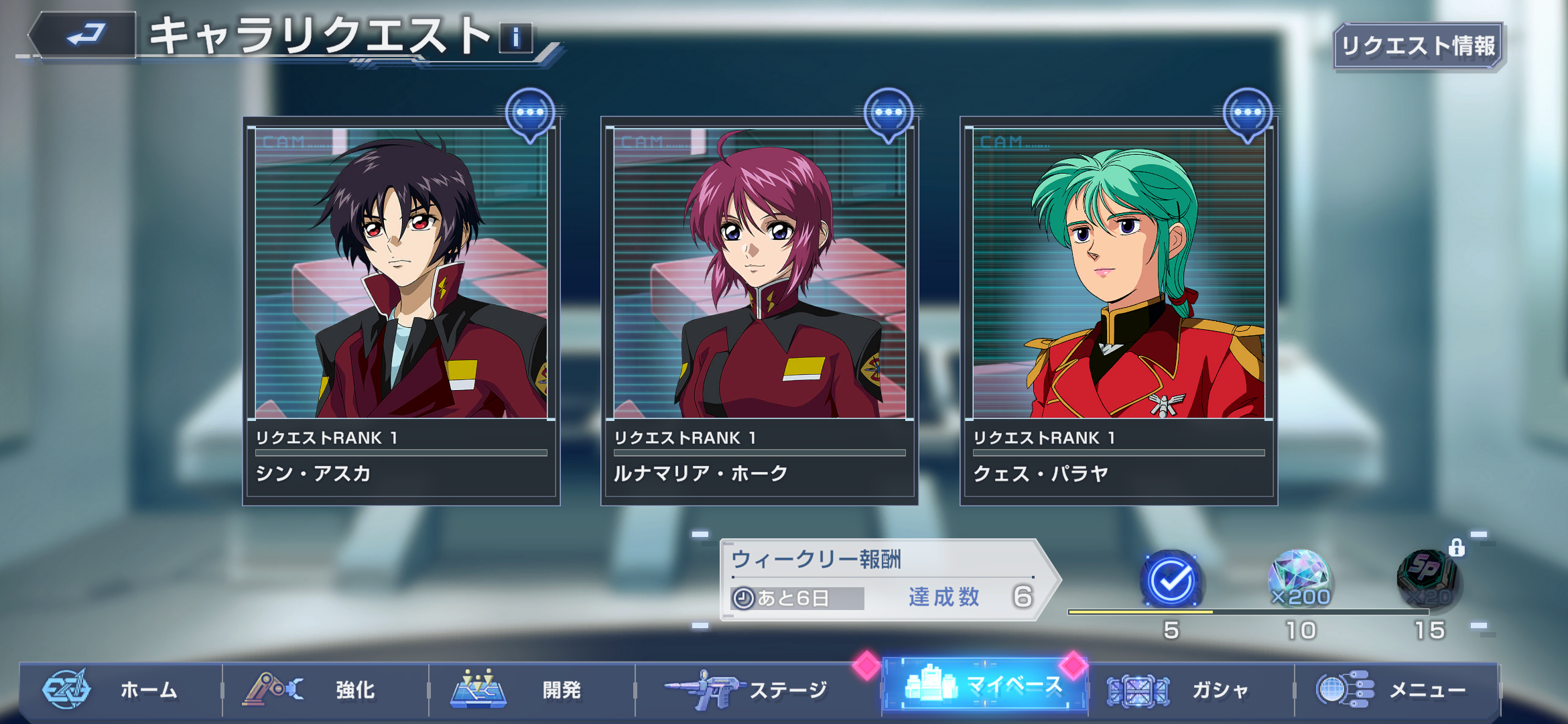Image resolution: width=1568 pixels, height=724 pixels.
Task: Switch to the 強化 tab
Action: tap(325, 689)
